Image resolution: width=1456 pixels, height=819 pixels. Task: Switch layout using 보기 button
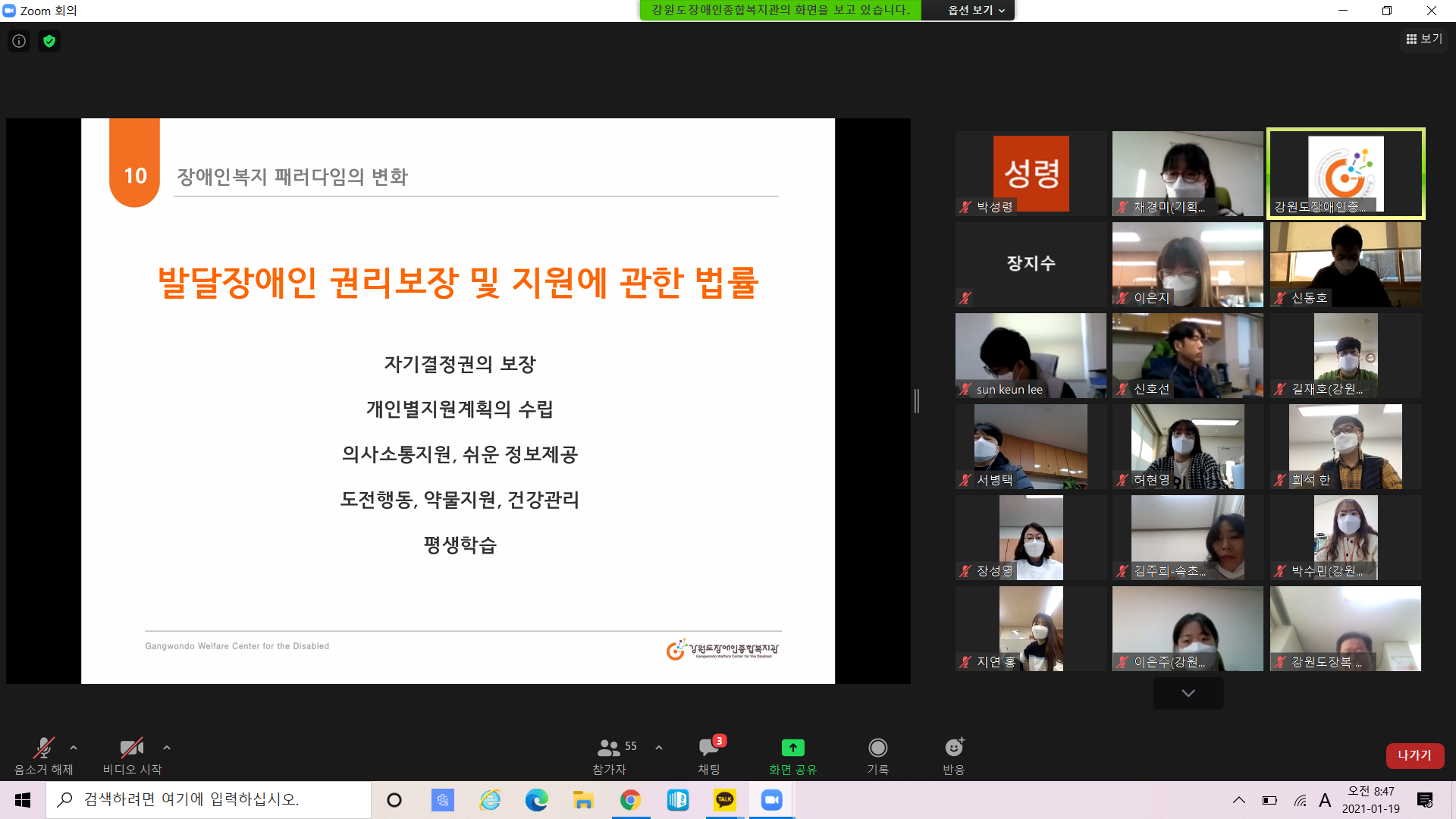[x=1424, y=39]
